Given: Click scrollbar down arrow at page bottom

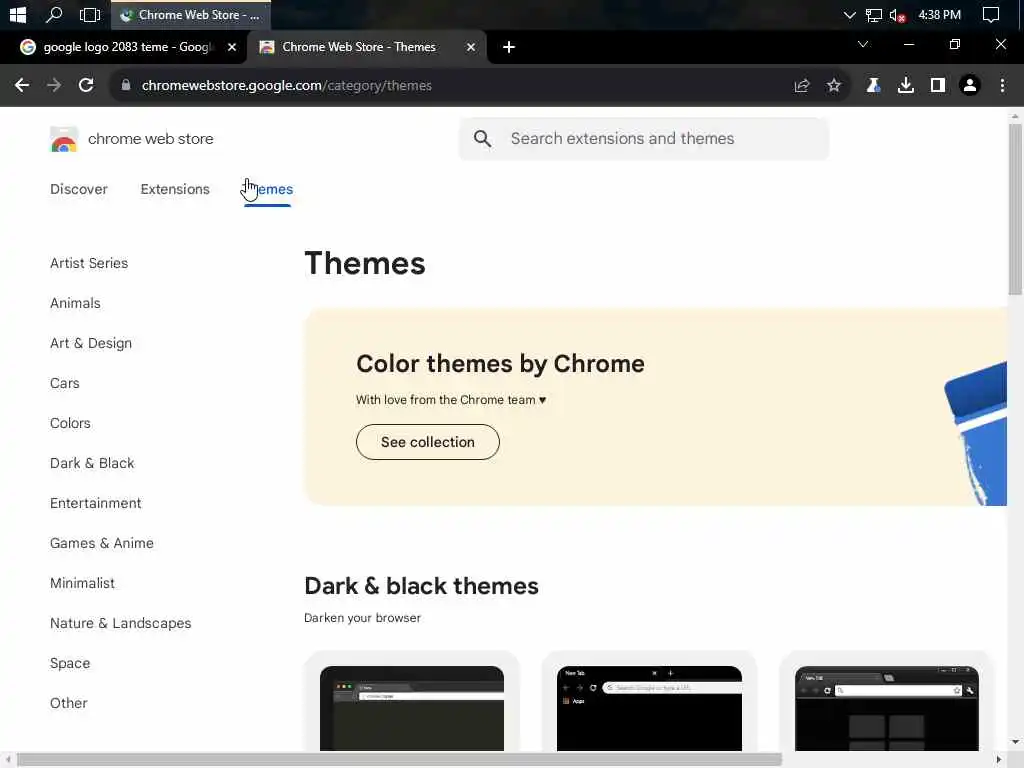Looking at the screenshot, I should 1014,742.
